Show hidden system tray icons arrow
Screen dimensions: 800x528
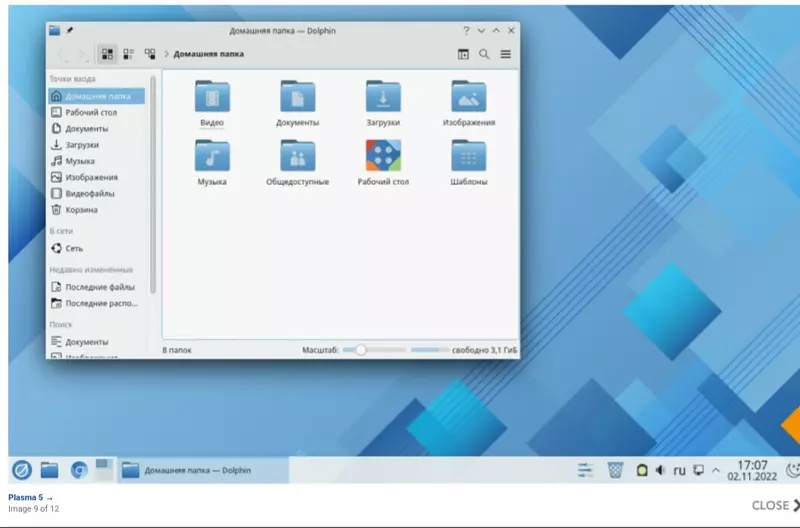pyautogui.click(x=715, y=470)
